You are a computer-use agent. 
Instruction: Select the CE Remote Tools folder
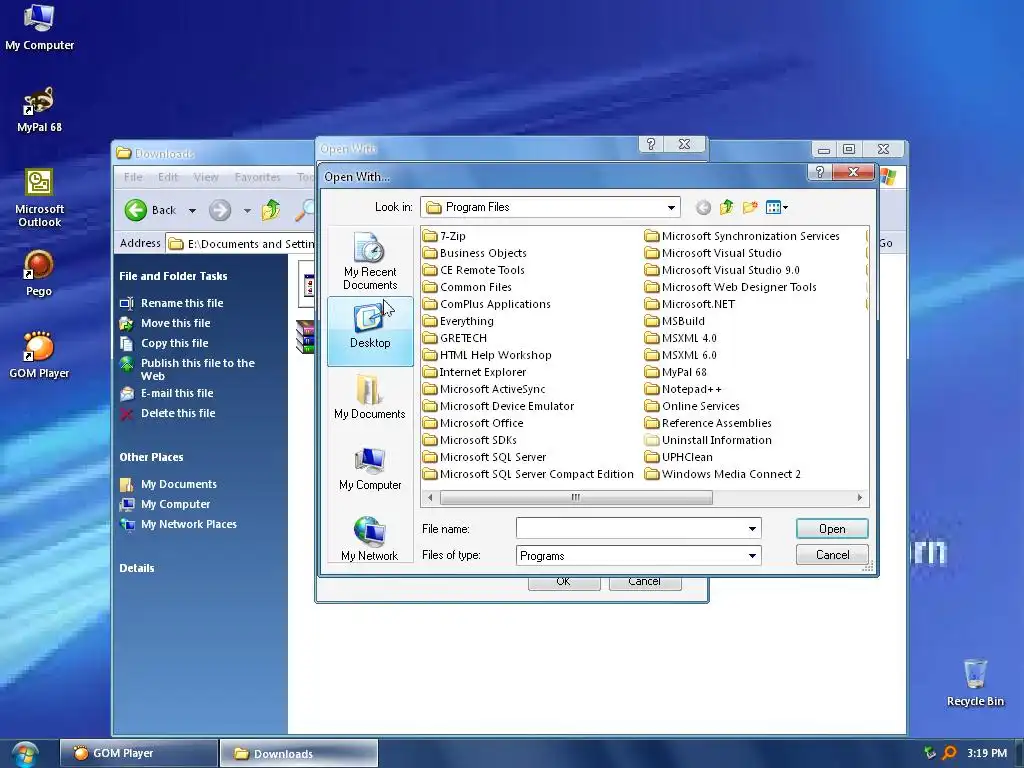click(x=473, y=270)
